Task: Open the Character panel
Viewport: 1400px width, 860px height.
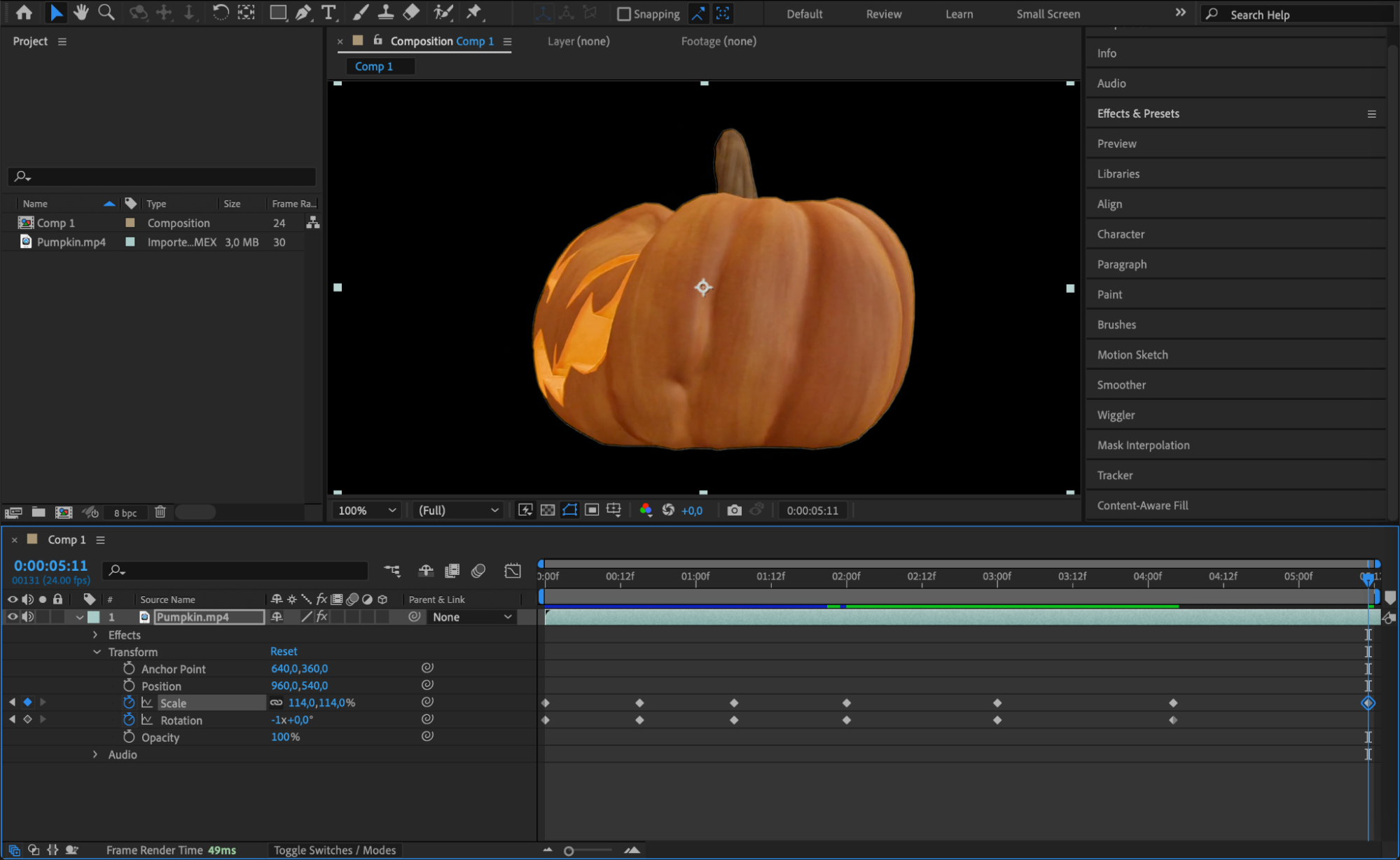Action: (1121, 234)
